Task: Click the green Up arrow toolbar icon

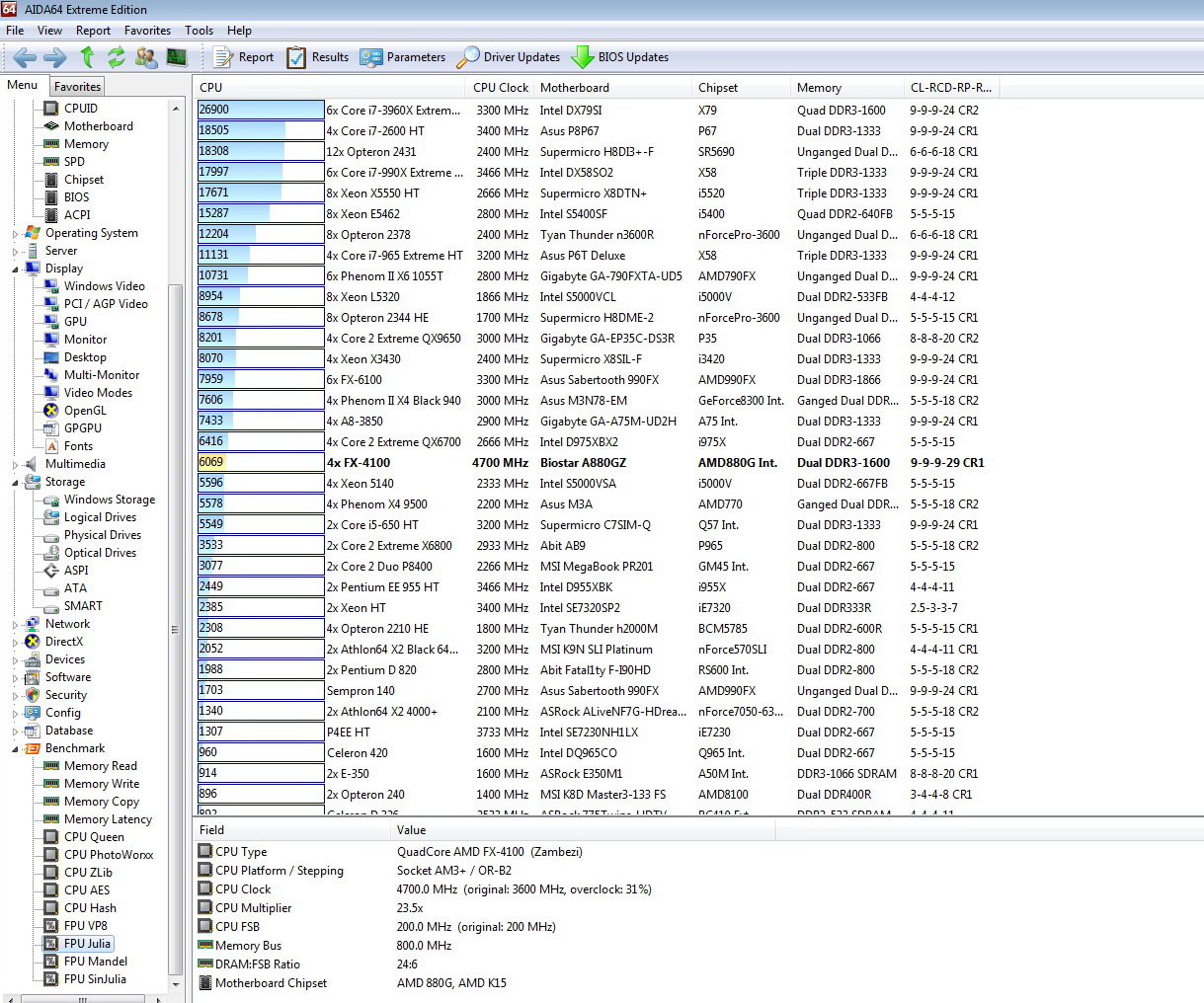Action: pos(87,57)
